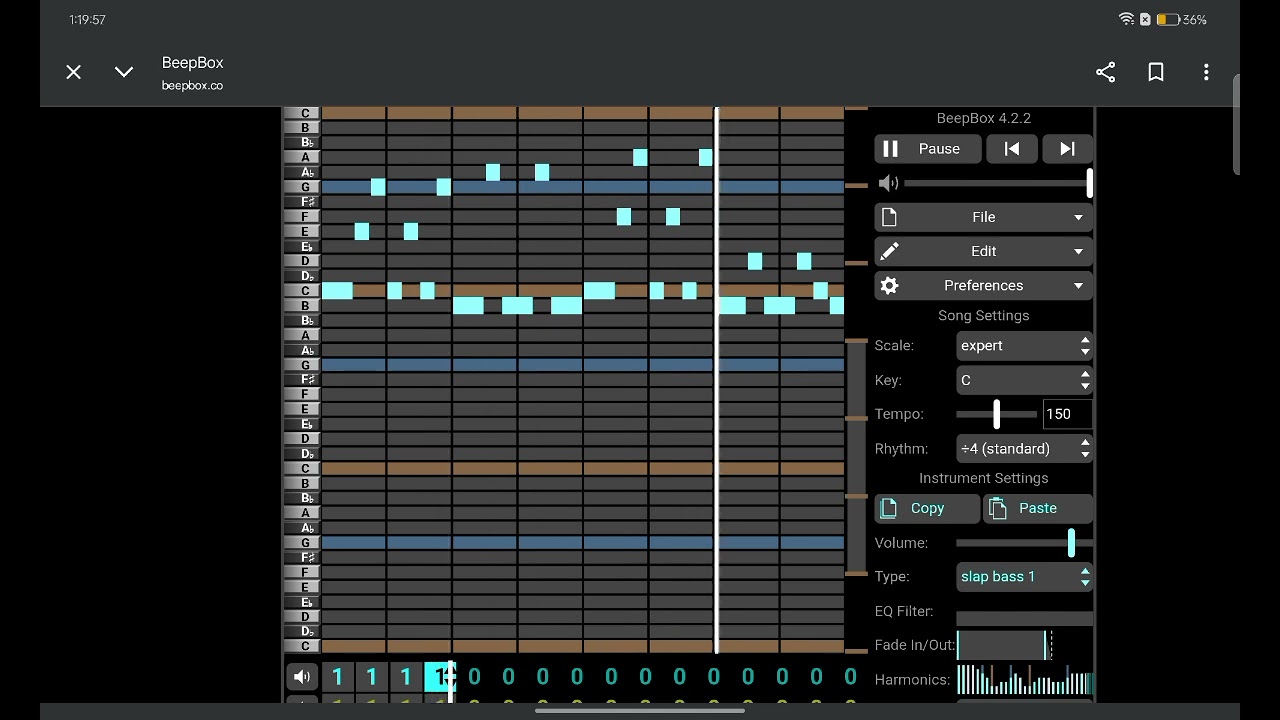This screenshot has height=720, width=1280.
Task: Click the Instrument Settings heading
Action: click(x=983, y=478)
